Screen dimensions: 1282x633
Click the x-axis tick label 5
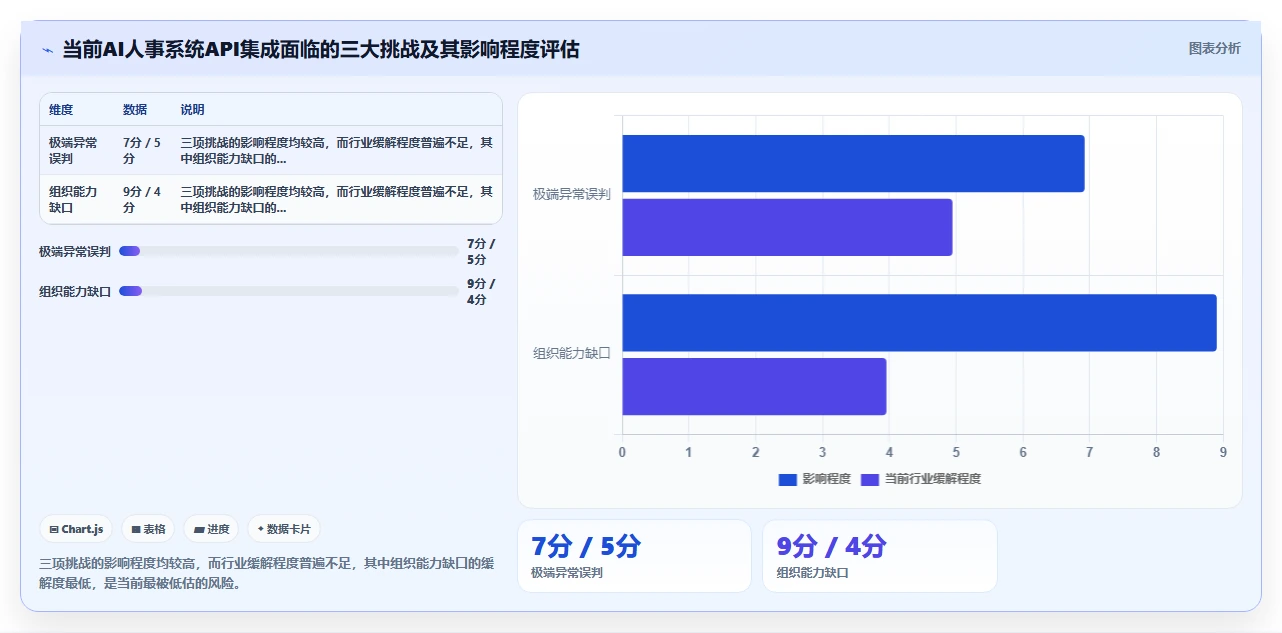(956, 452)
